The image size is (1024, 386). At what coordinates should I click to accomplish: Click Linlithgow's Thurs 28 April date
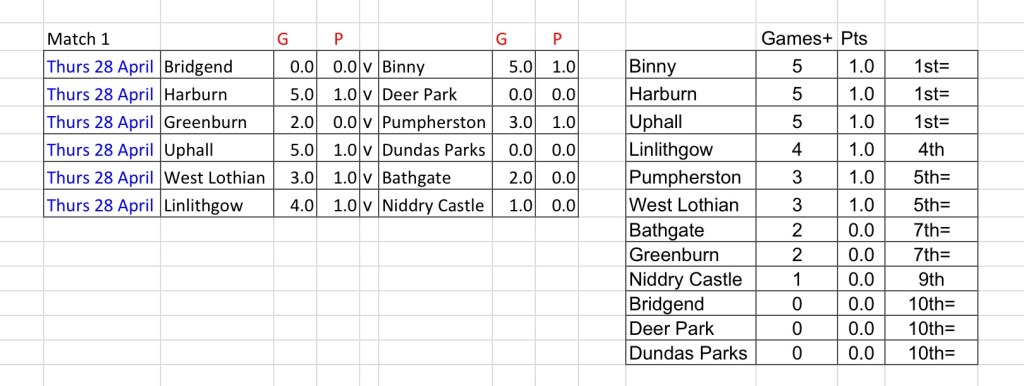tap(102, 206)
